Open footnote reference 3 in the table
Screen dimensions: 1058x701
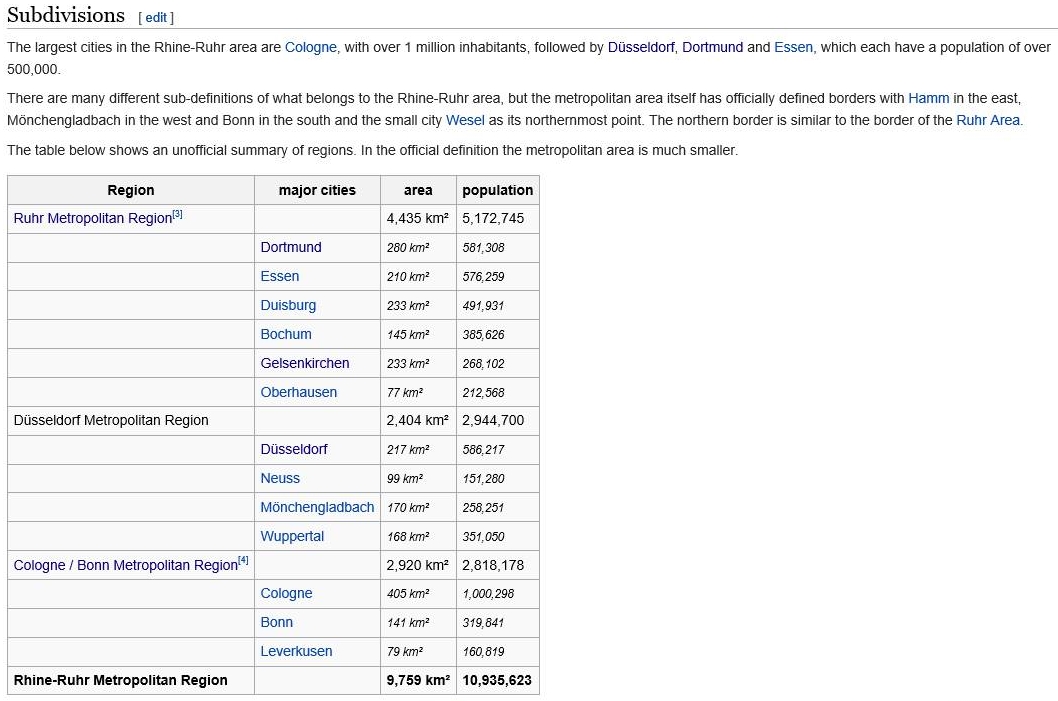pos(178,214)
